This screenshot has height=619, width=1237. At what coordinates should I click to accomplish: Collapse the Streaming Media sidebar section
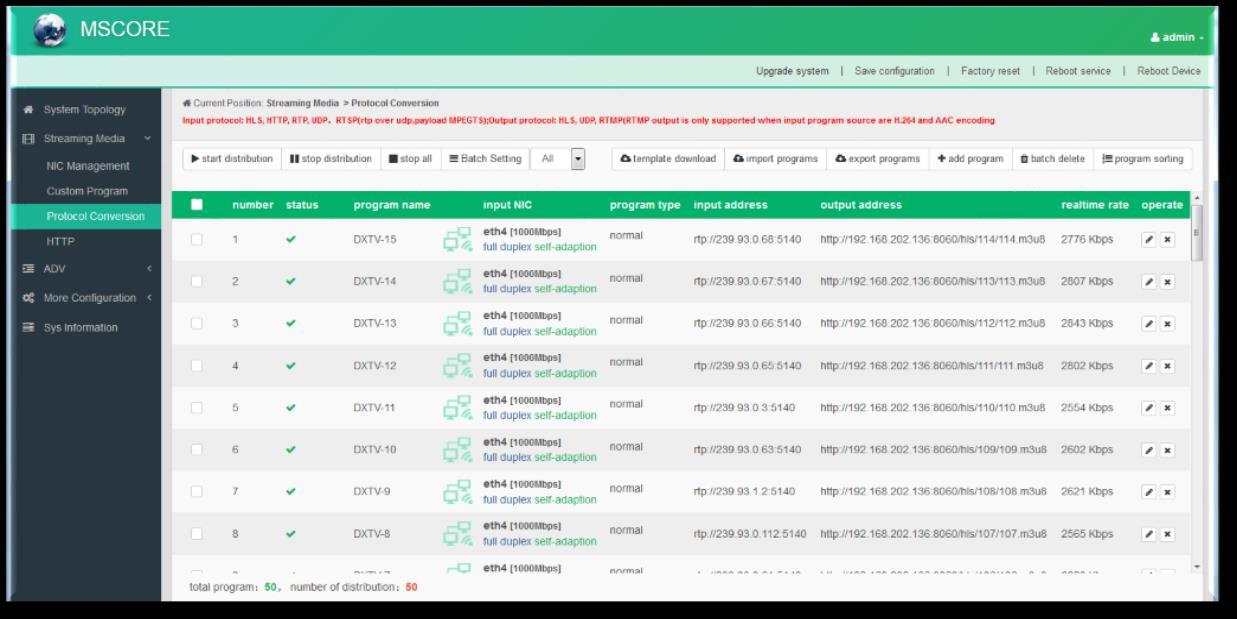point(86,139)
